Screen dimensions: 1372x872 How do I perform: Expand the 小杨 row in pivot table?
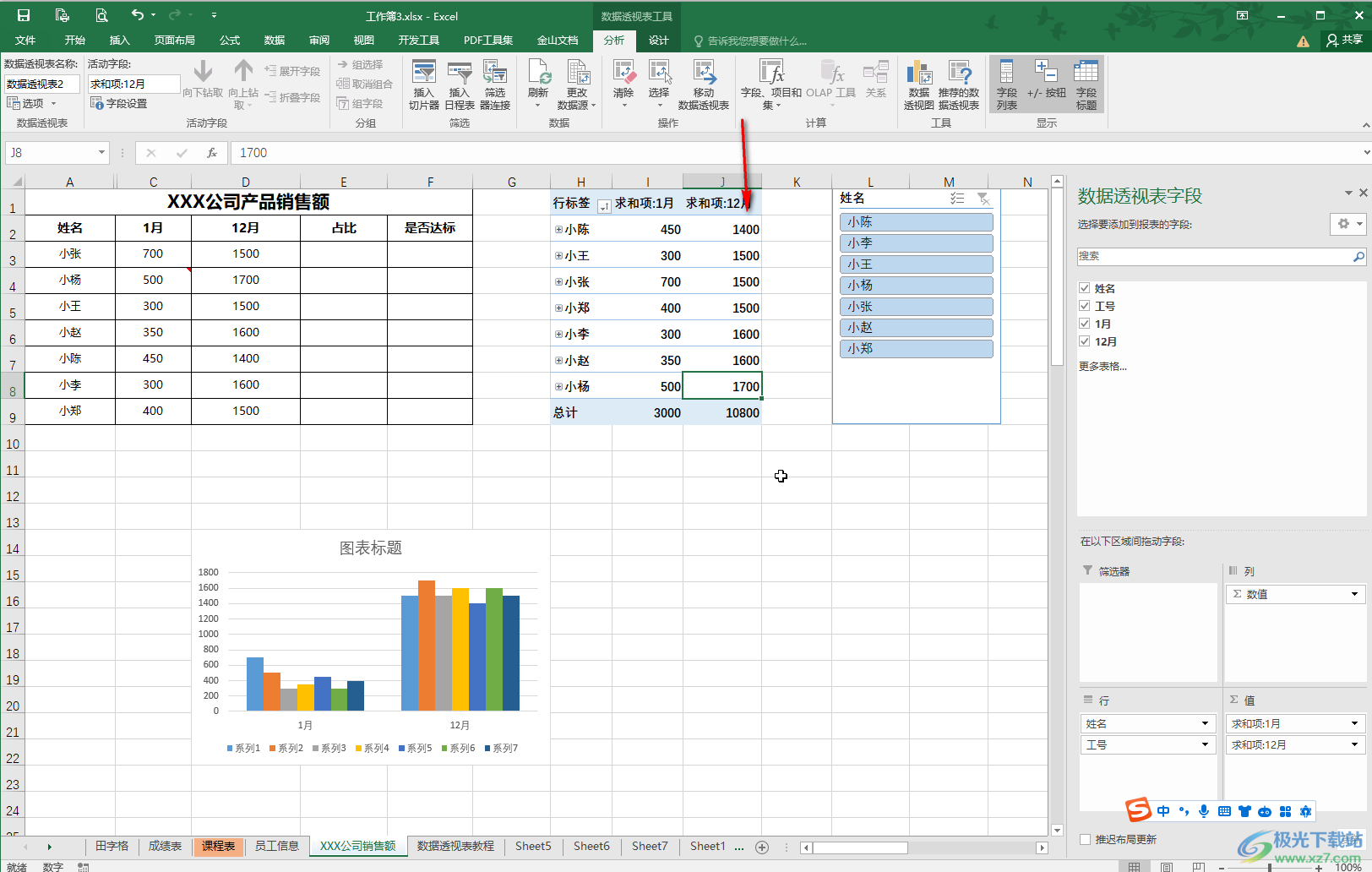[x=558, y=387]
